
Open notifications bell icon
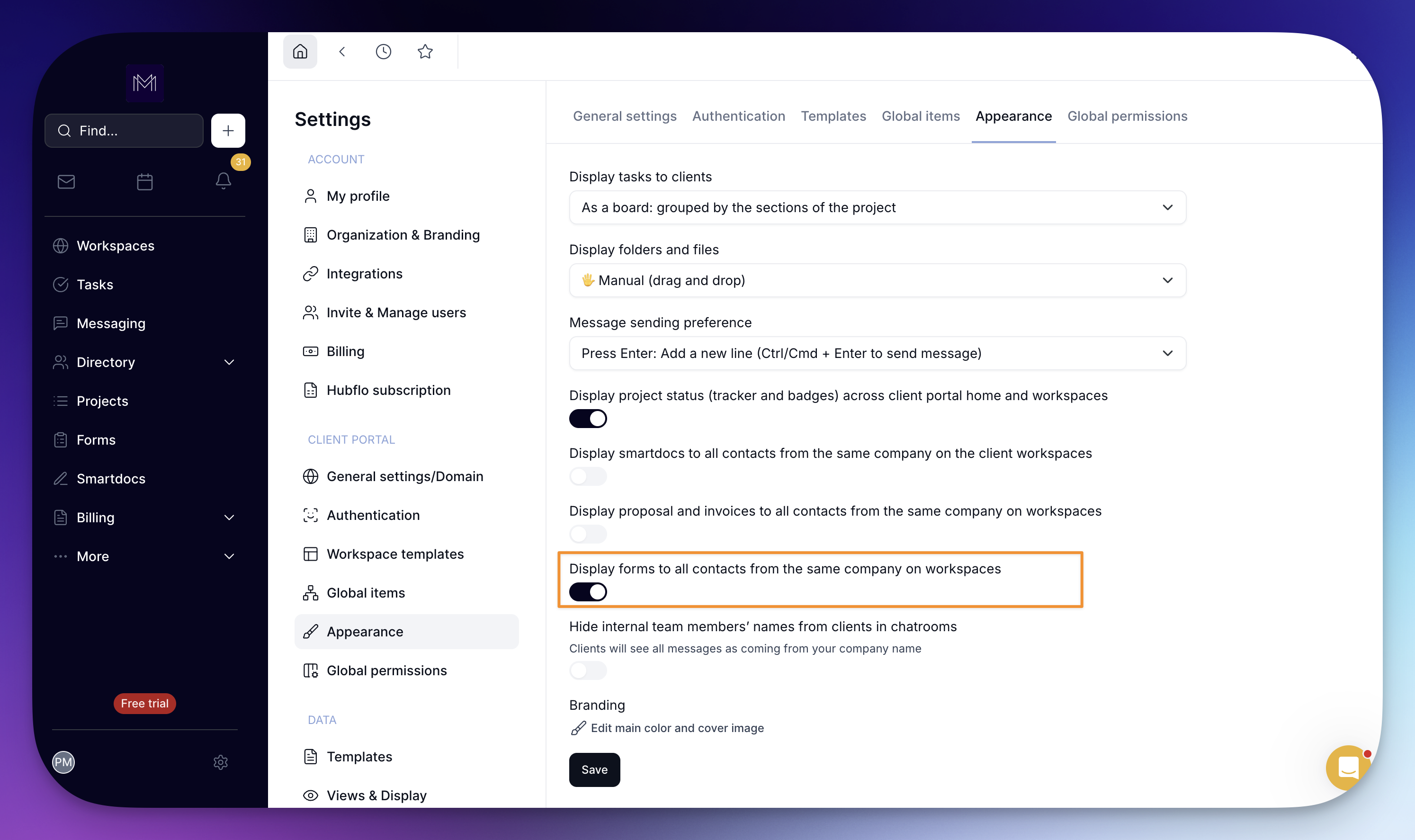[x=224, y=180]
